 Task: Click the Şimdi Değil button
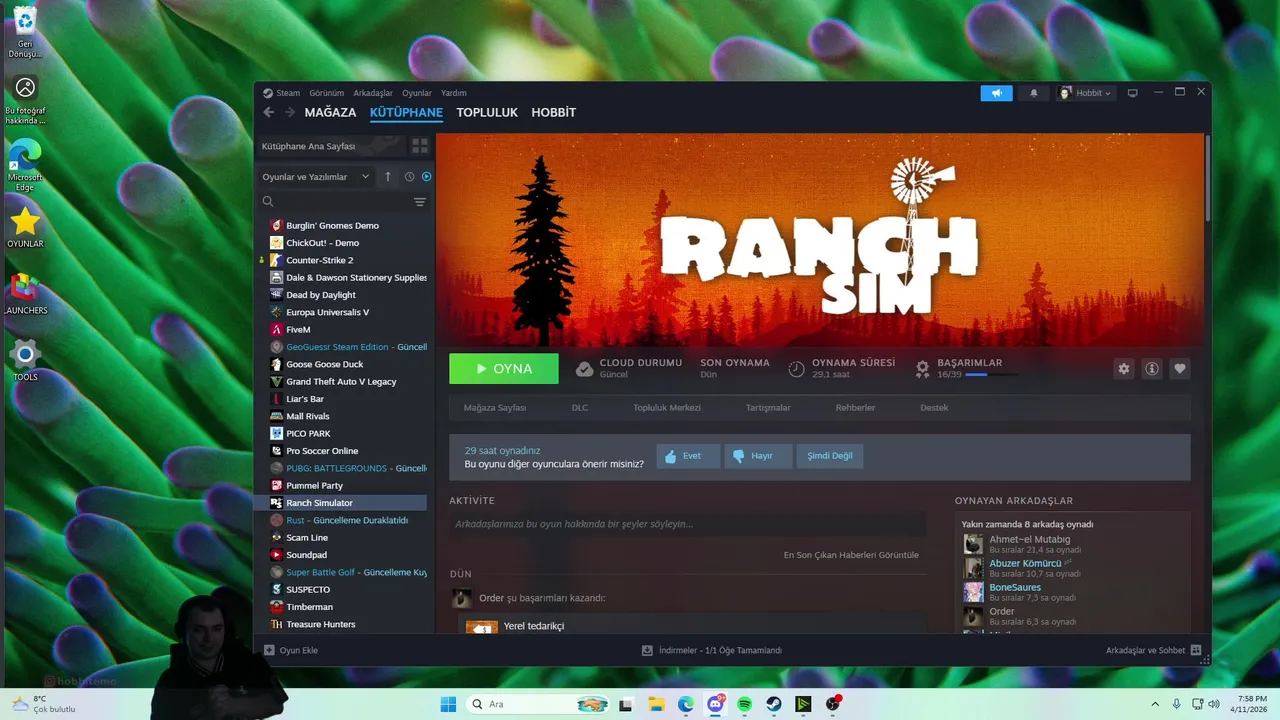[x=830, y=456]
